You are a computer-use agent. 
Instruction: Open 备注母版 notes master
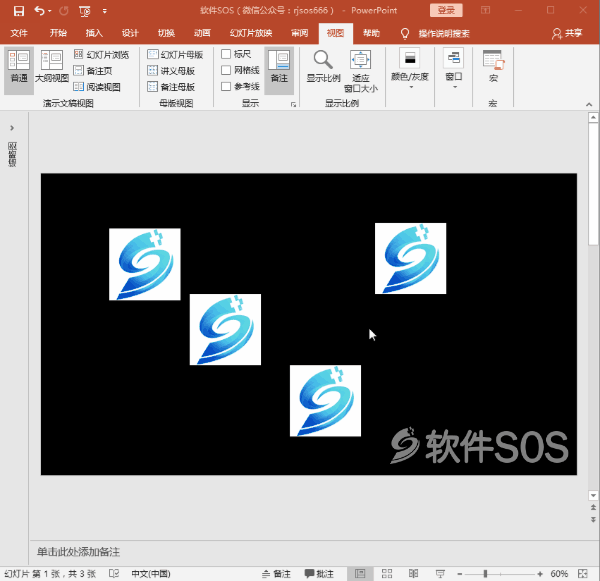point(171,87)
